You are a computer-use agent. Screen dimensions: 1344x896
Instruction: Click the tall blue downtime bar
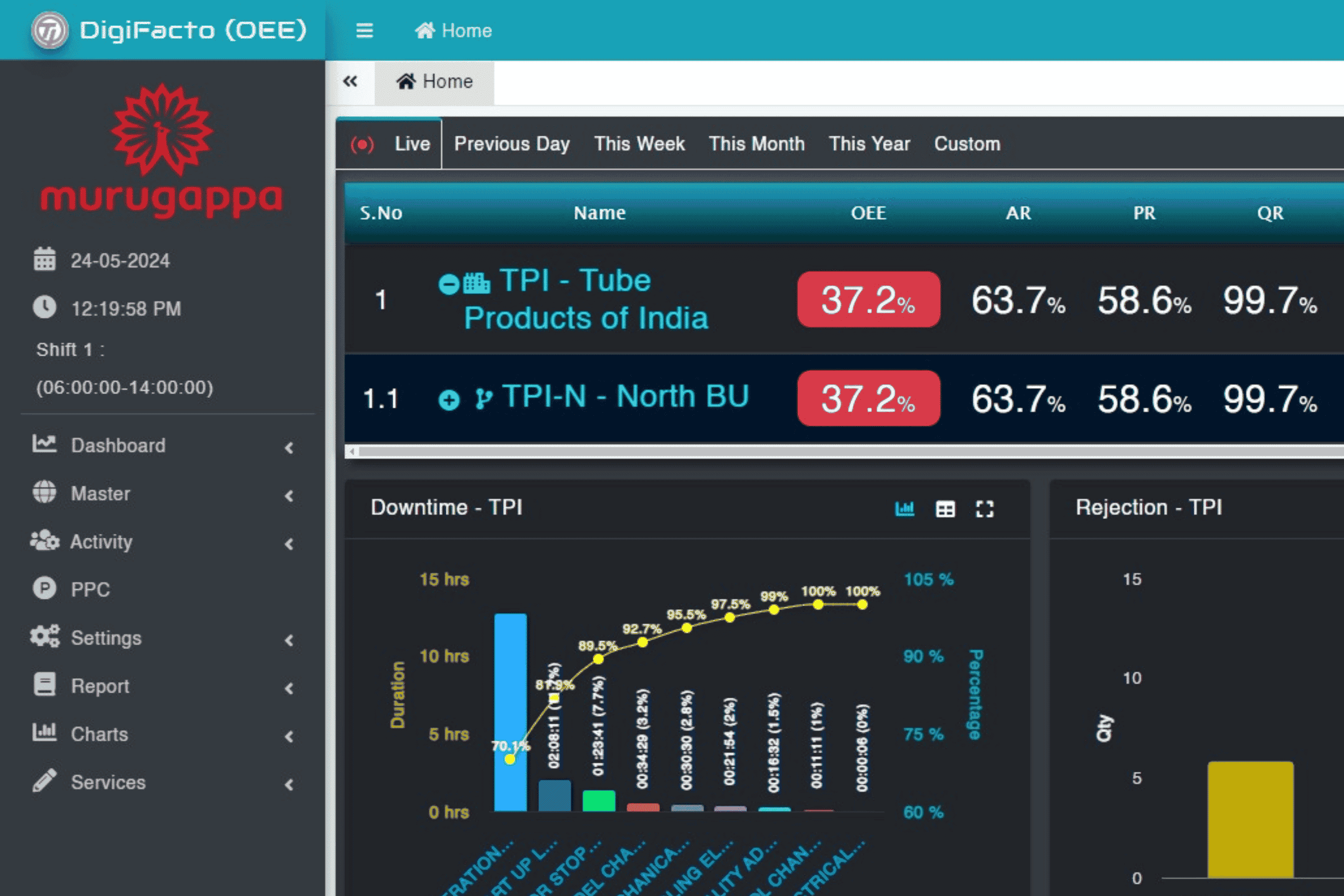tap(510, 712)
